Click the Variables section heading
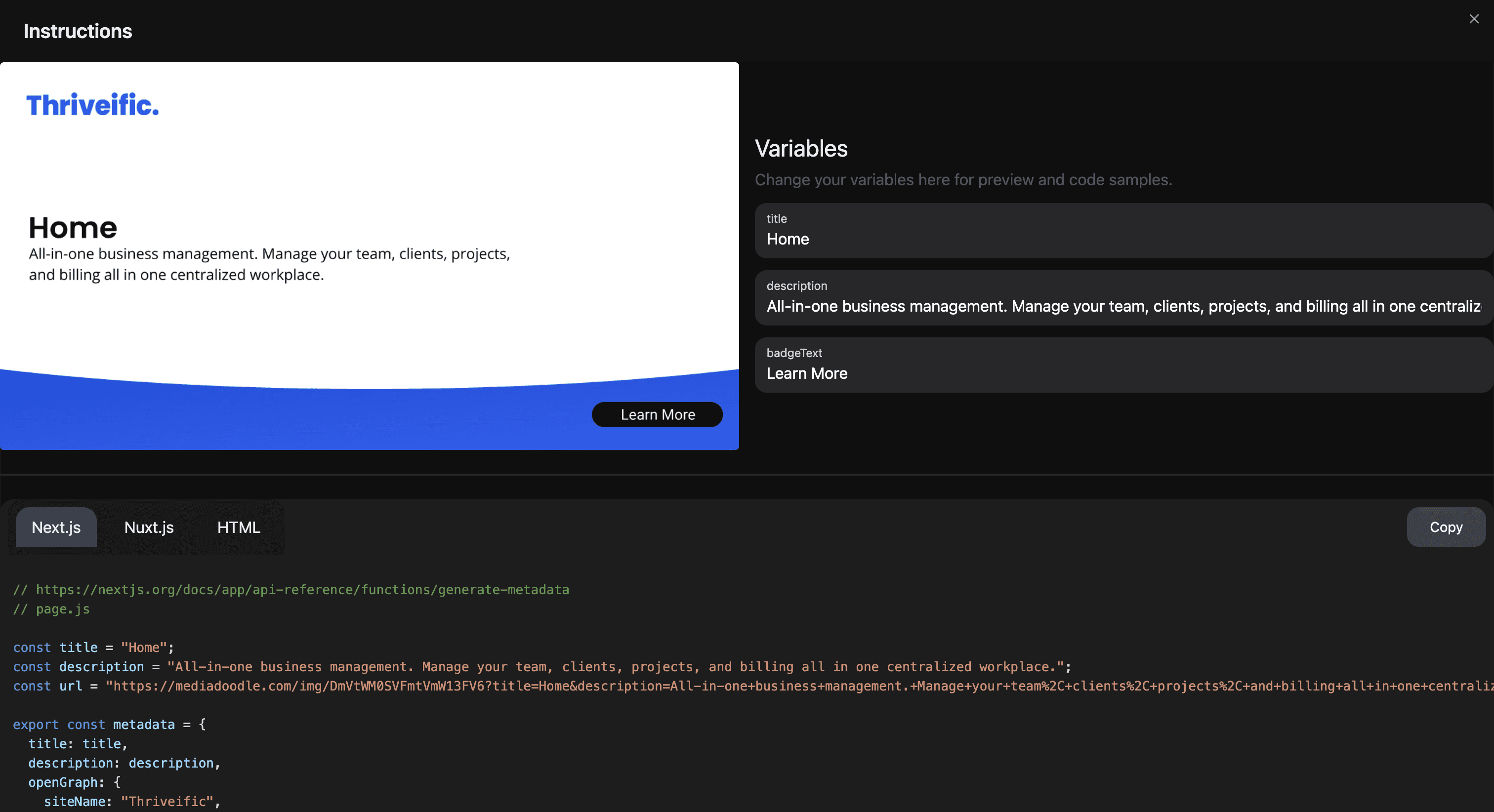This screenshot has width=1494, height=812. (x=801, y=149)
